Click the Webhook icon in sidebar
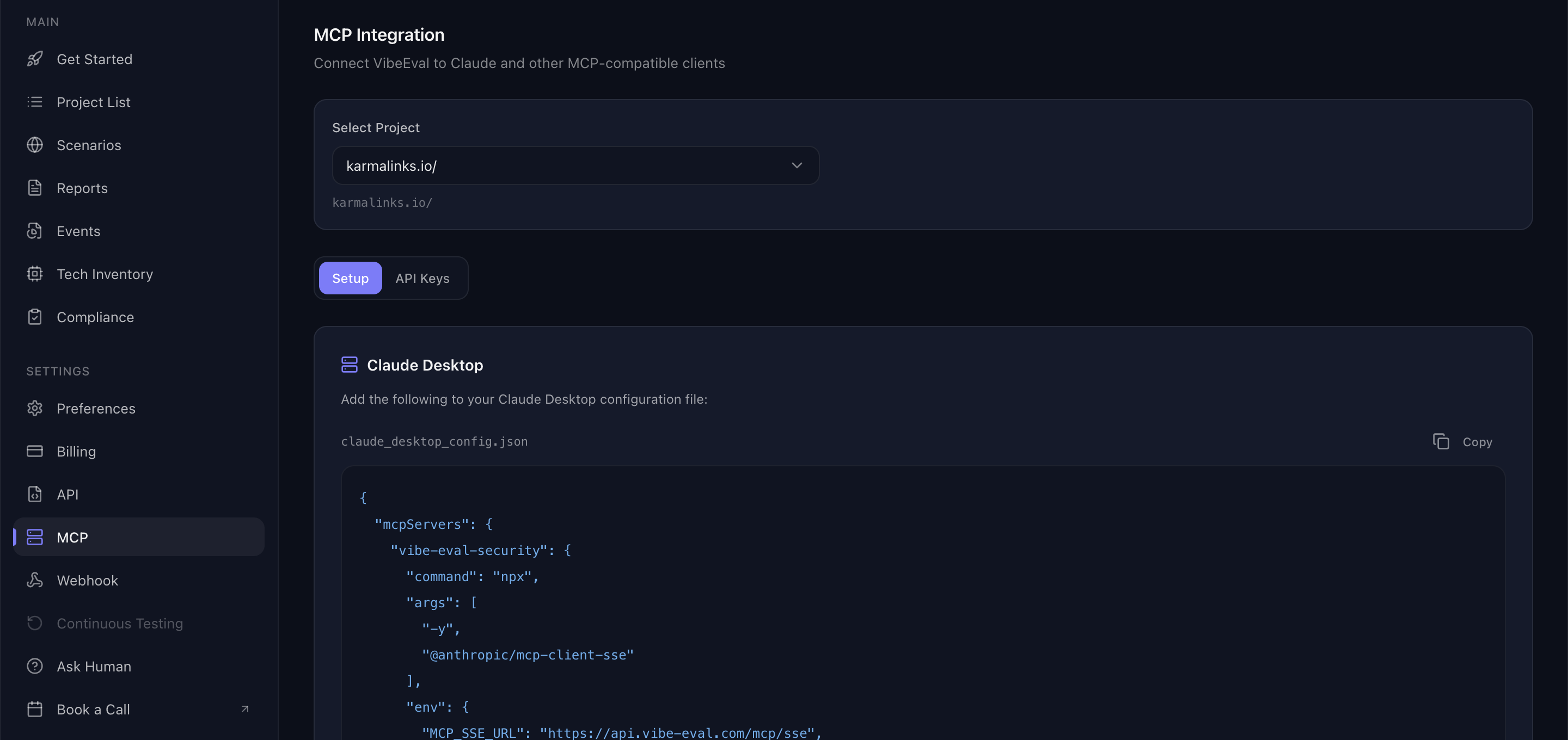Screen dimensions: 1568x740 click(35, 581)
